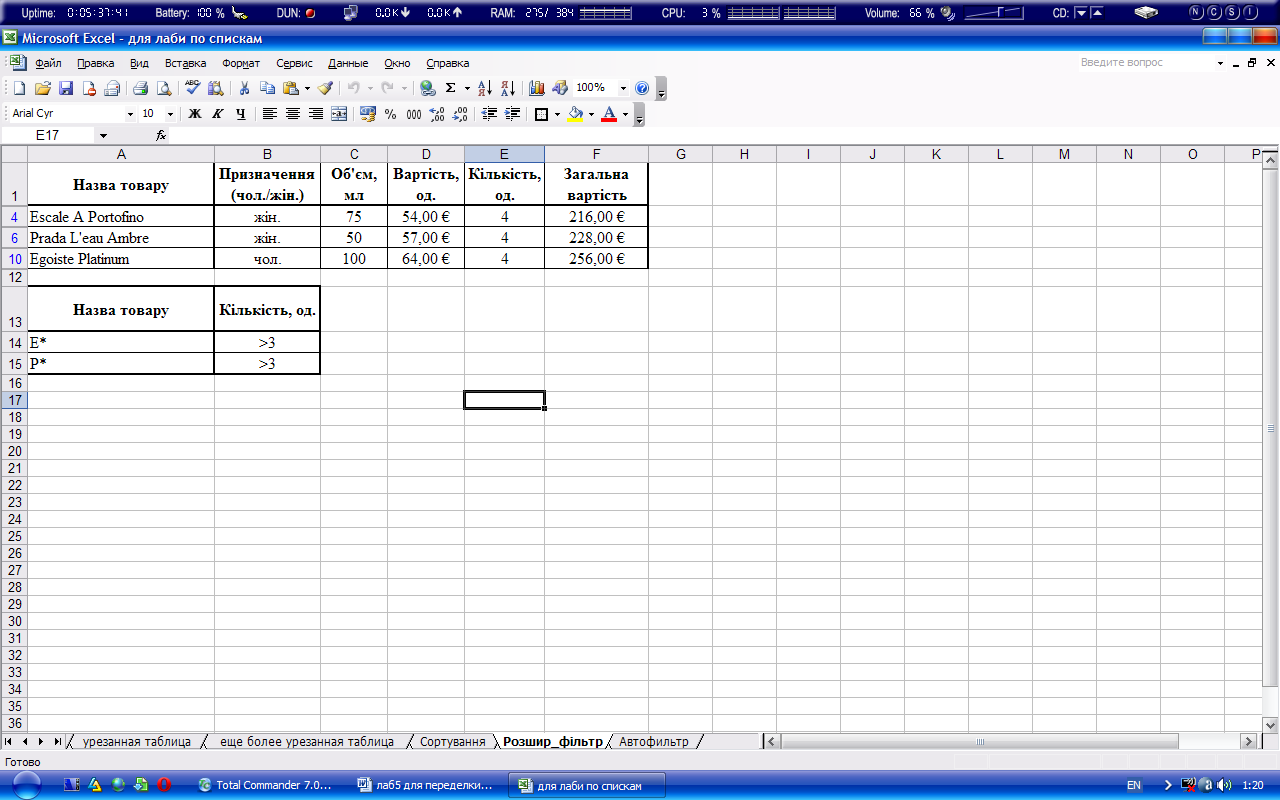
Task: Open Total Commander from the taskbar
Action: click(x=266, y=785)
